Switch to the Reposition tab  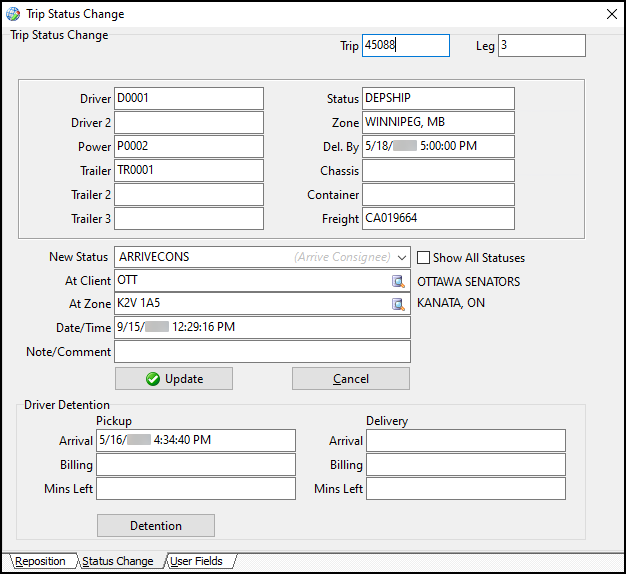coord(40,561)
